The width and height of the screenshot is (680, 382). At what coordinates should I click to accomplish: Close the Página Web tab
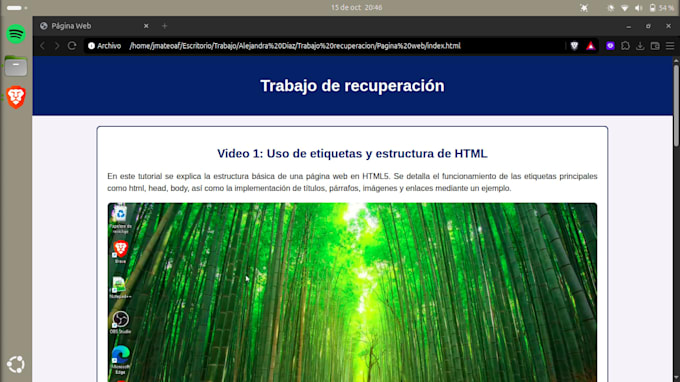pyautogui.click(x=146, y=26)
